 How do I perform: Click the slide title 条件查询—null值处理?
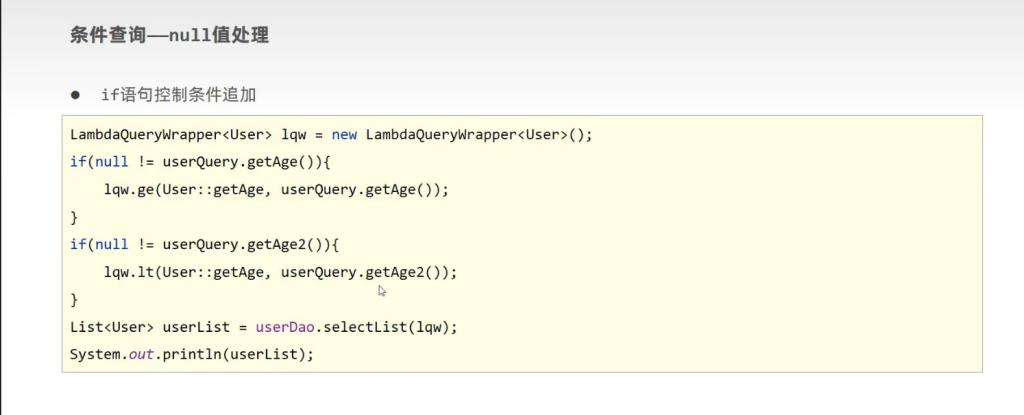click(168, 36)
